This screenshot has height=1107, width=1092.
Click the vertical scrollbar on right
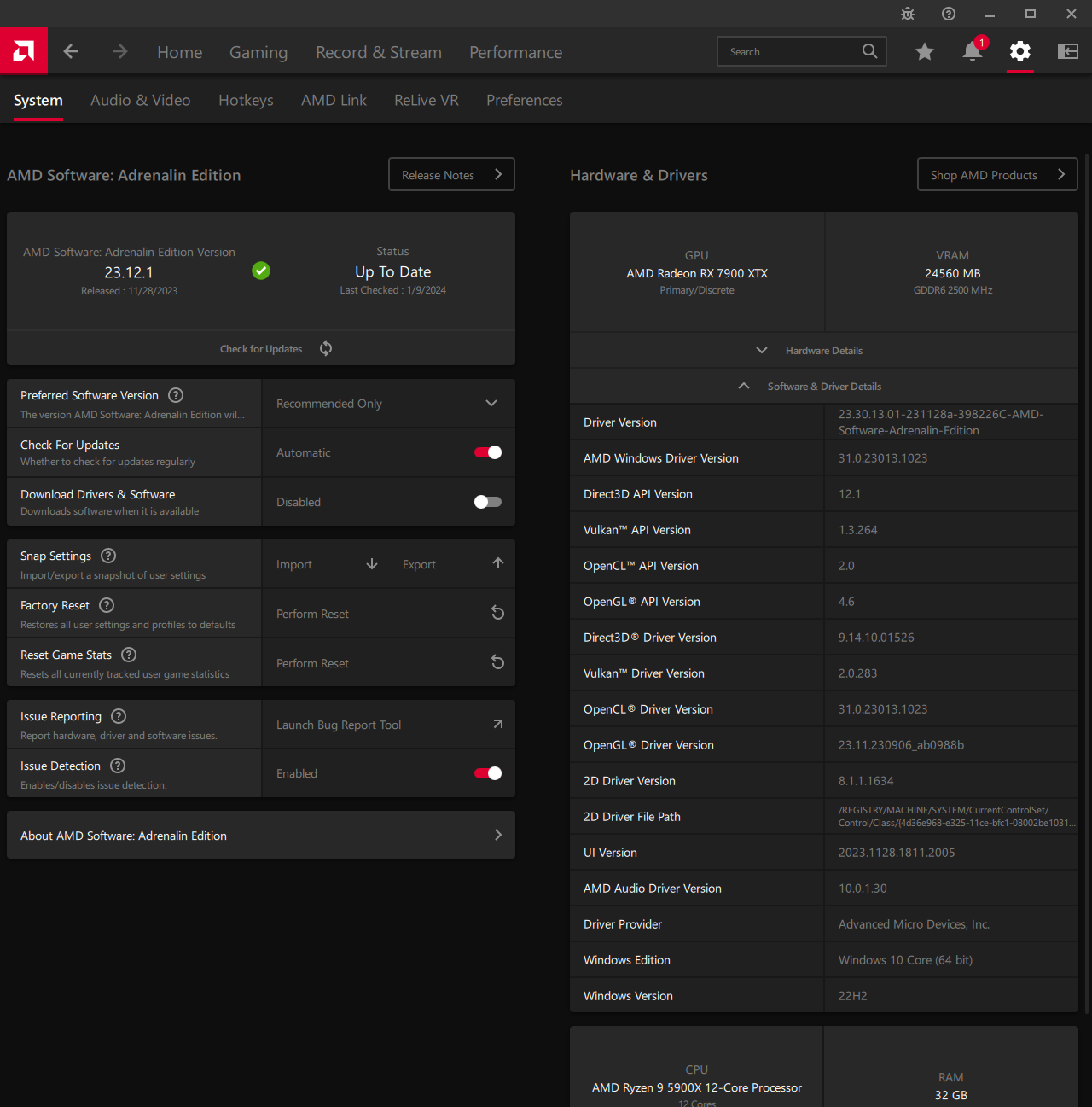[1087, 584]
